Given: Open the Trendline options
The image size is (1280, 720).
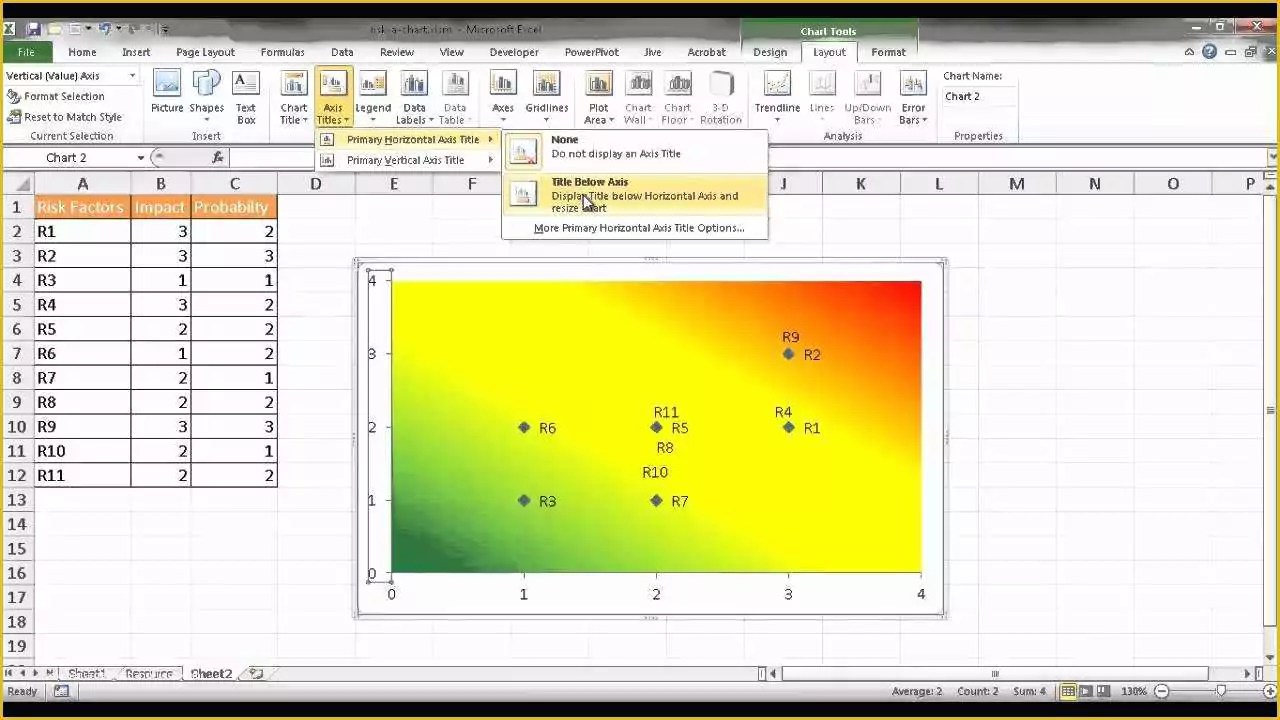Looking at the screenshot, I should [x=777, y=97].
